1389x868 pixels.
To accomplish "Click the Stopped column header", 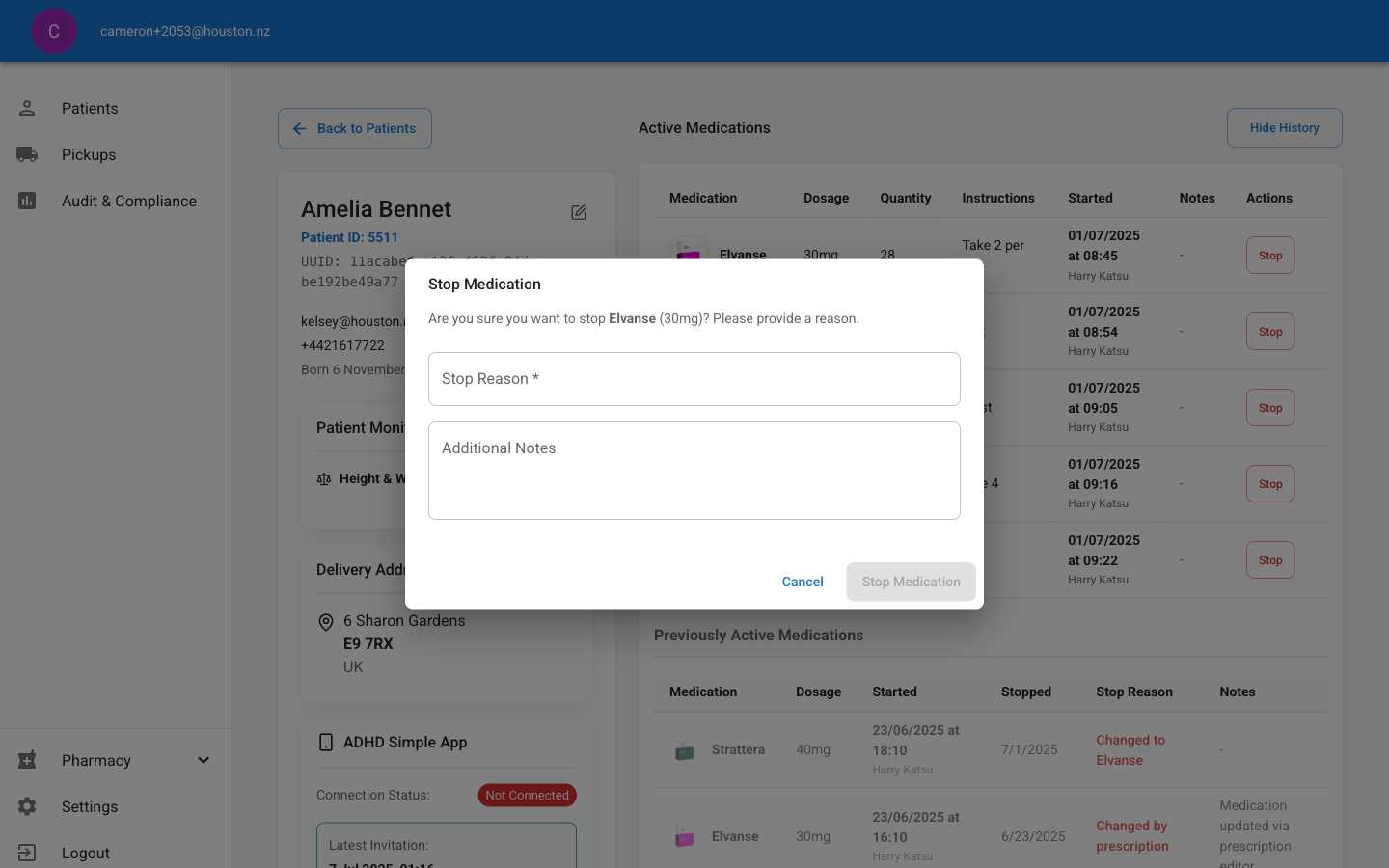I will pyautogui.click(x=1026, y=692).
